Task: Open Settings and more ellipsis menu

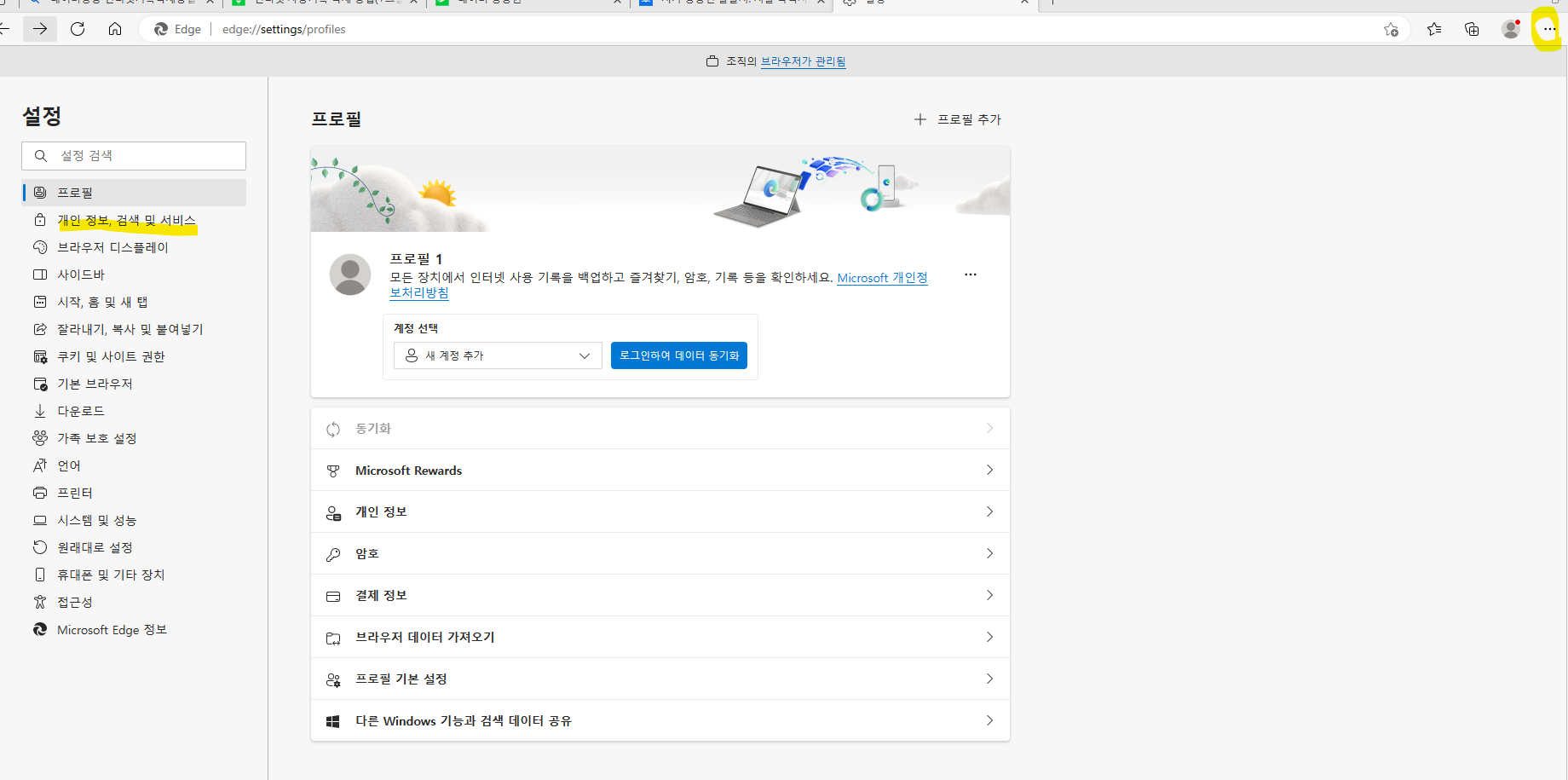Action: [1548, 29]
